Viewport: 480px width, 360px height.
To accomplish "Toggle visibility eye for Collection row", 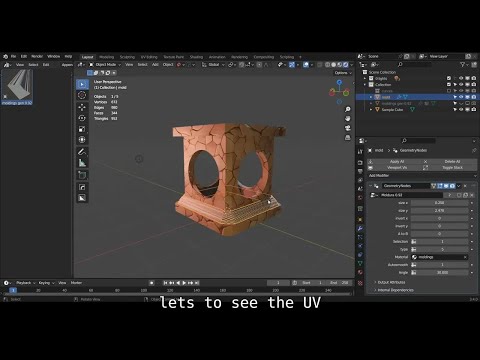I will [x=461, y=85].
